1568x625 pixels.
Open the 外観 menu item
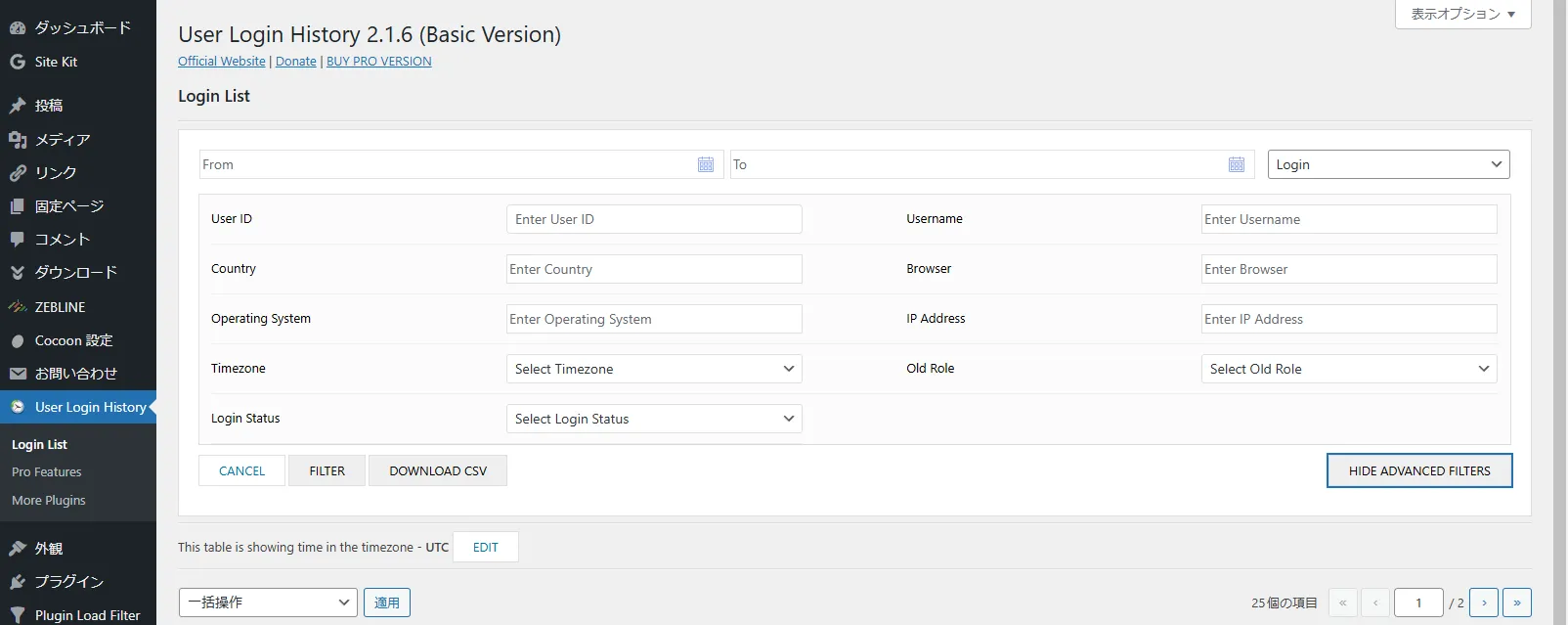78,549
